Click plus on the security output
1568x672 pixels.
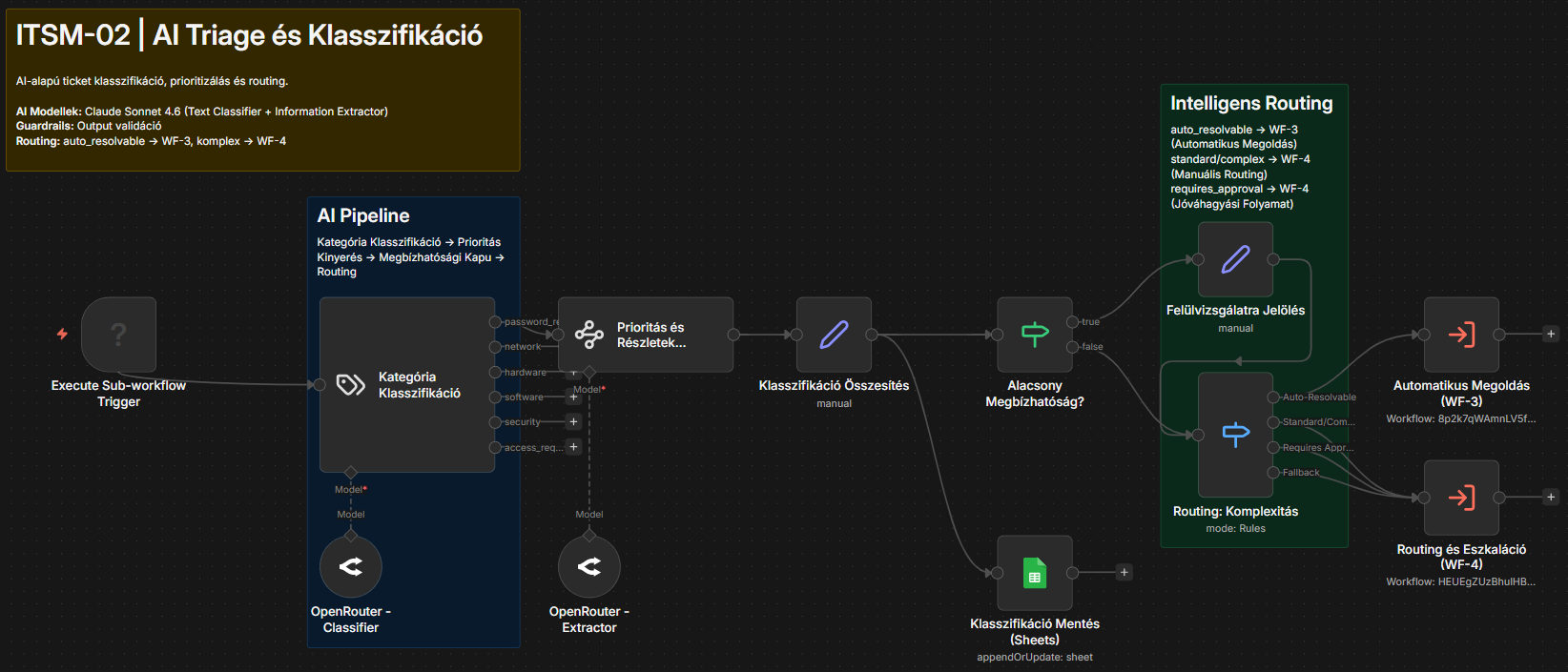coord(573,421)
